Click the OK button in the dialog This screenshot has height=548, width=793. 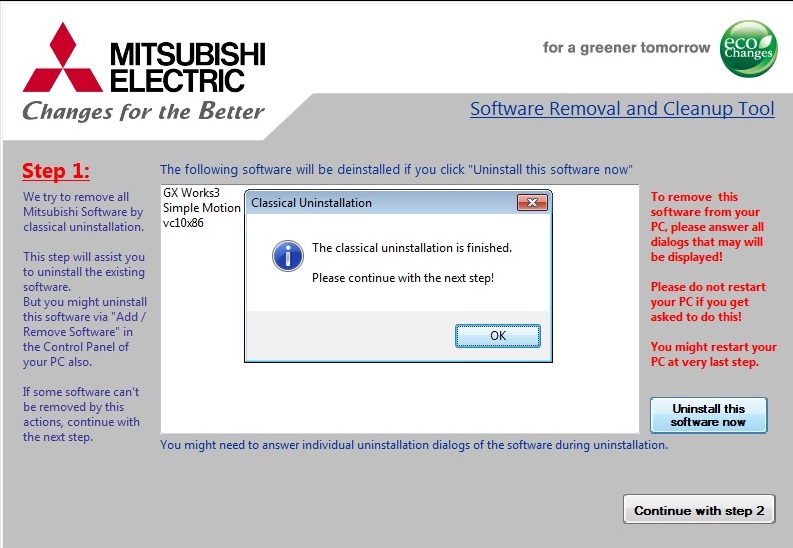click(497, 336)
